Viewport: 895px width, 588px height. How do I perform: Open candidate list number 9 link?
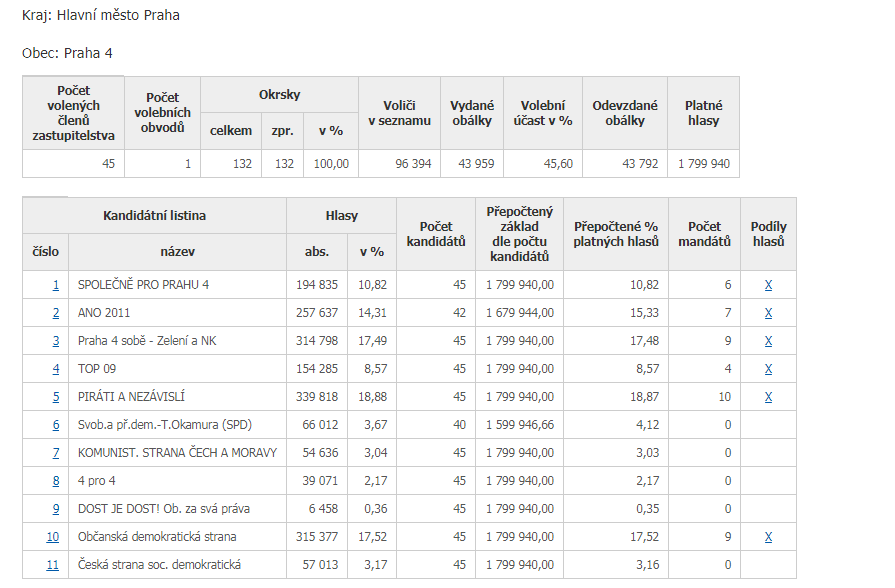point(55,509)
